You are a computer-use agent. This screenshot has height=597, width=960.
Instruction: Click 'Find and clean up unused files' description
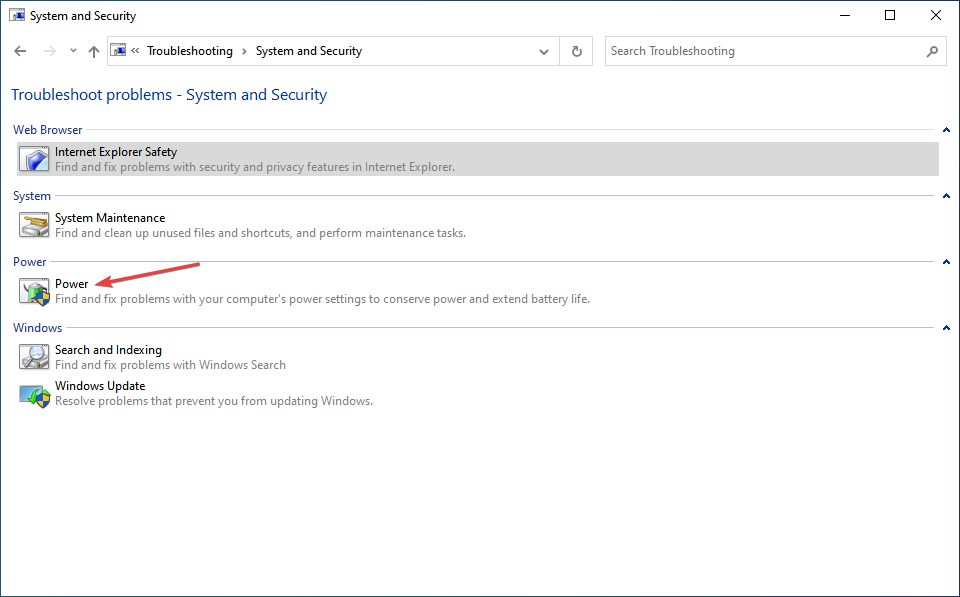coord(260,233)
